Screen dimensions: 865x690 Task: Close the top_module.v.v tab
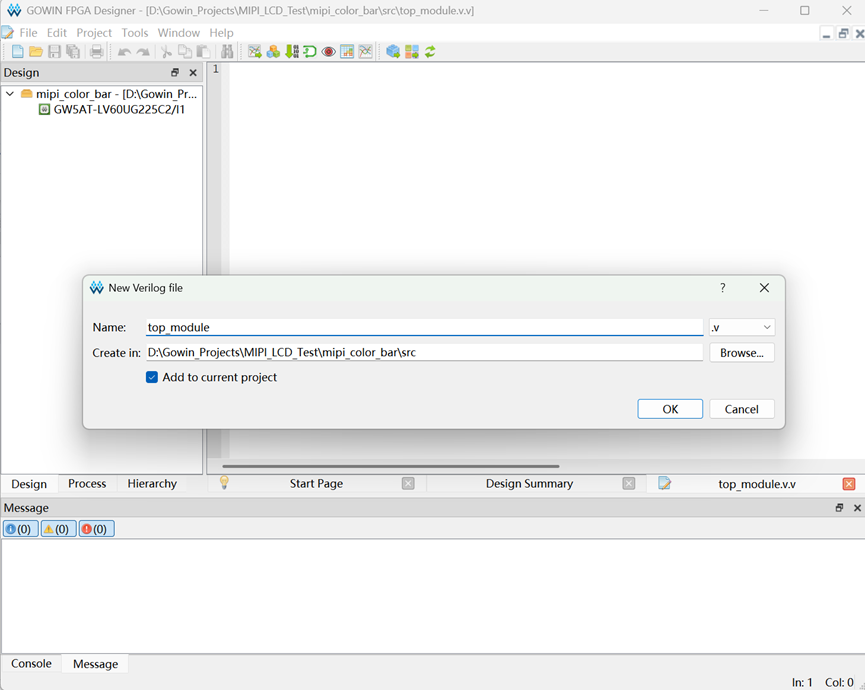[x=849, y=484]
